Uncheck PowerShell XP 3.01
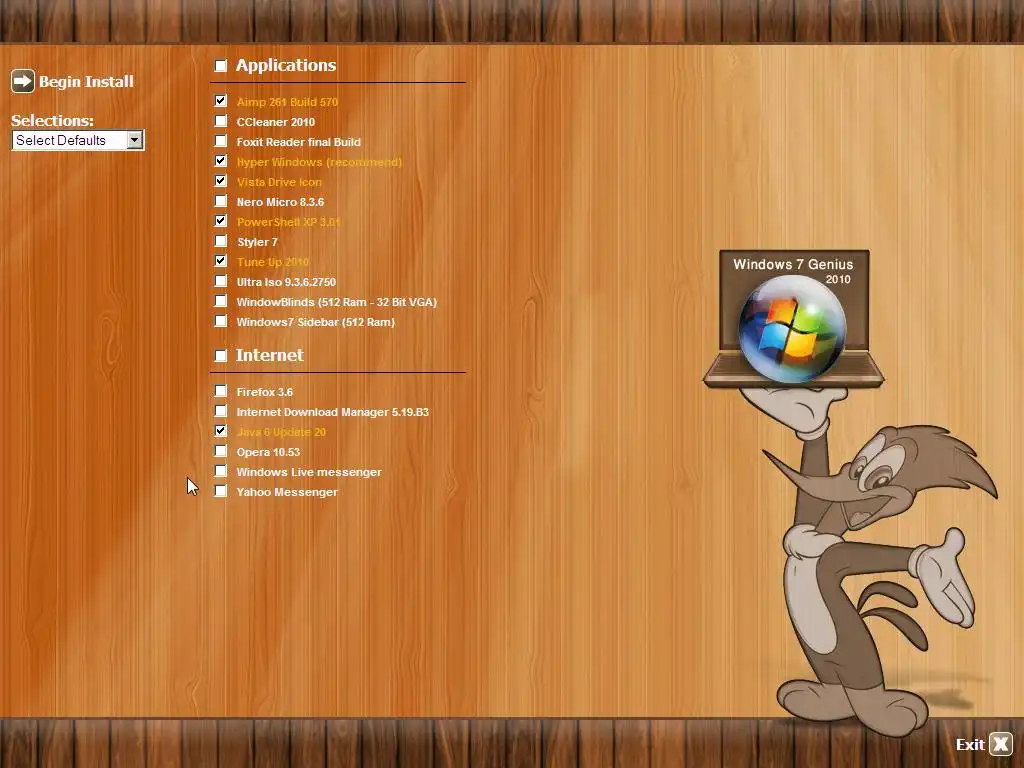The image size is (1024, 768). tap(221, 221)
